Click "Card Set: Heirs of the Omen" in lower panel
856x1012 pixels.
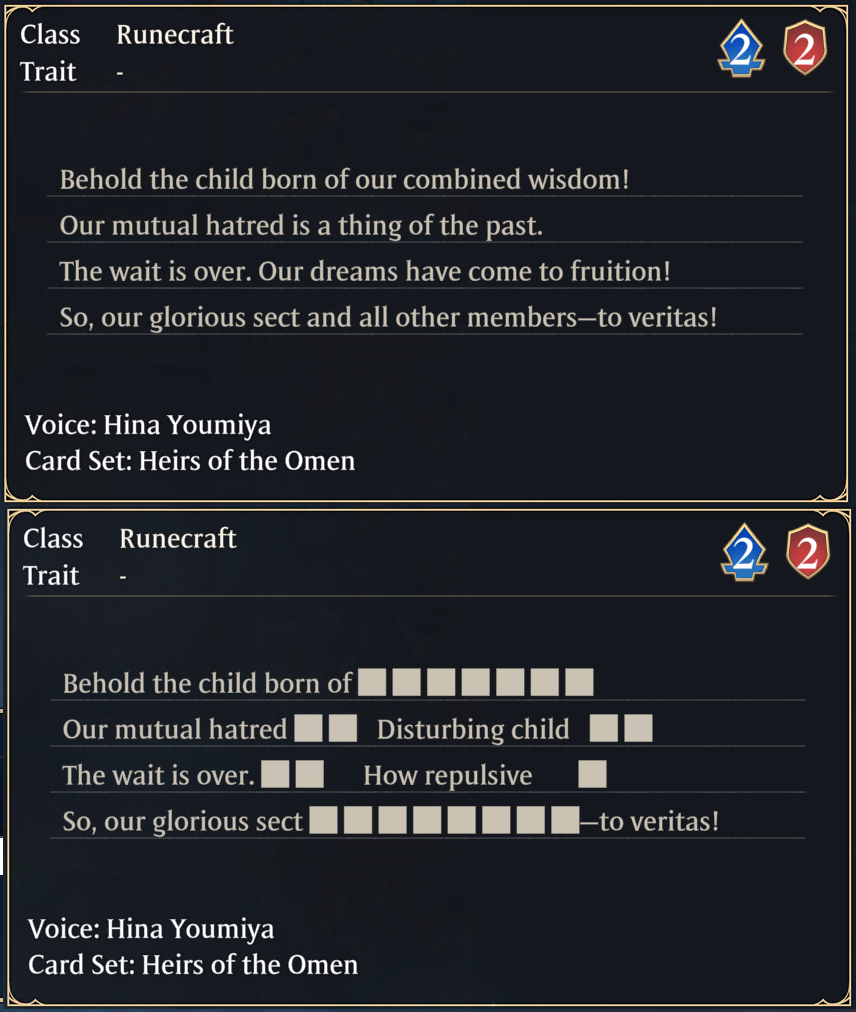[193, 965]
